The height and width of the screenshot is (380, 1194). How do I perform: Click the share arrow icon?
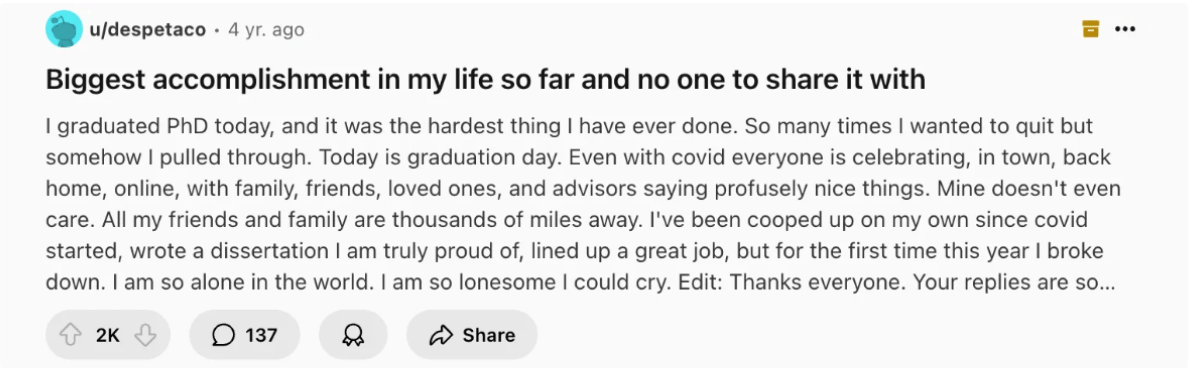pos(441,335)
